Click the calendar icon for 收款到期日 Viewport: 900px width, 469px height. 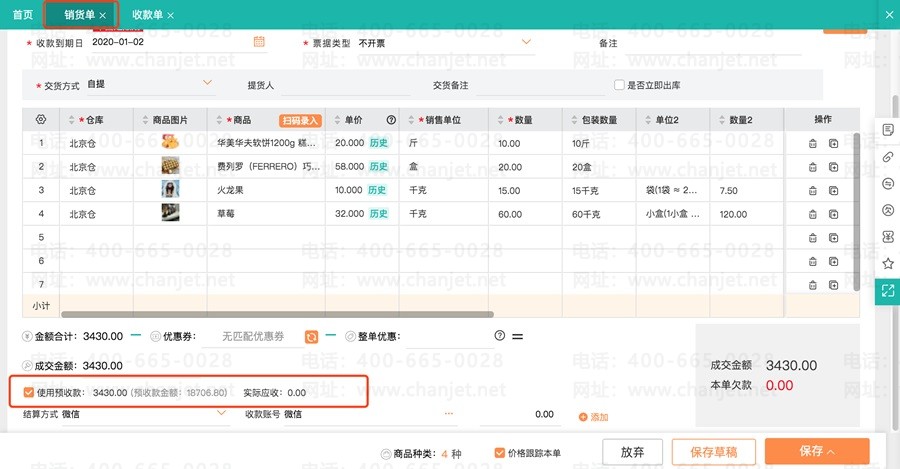tap(259, 42)
